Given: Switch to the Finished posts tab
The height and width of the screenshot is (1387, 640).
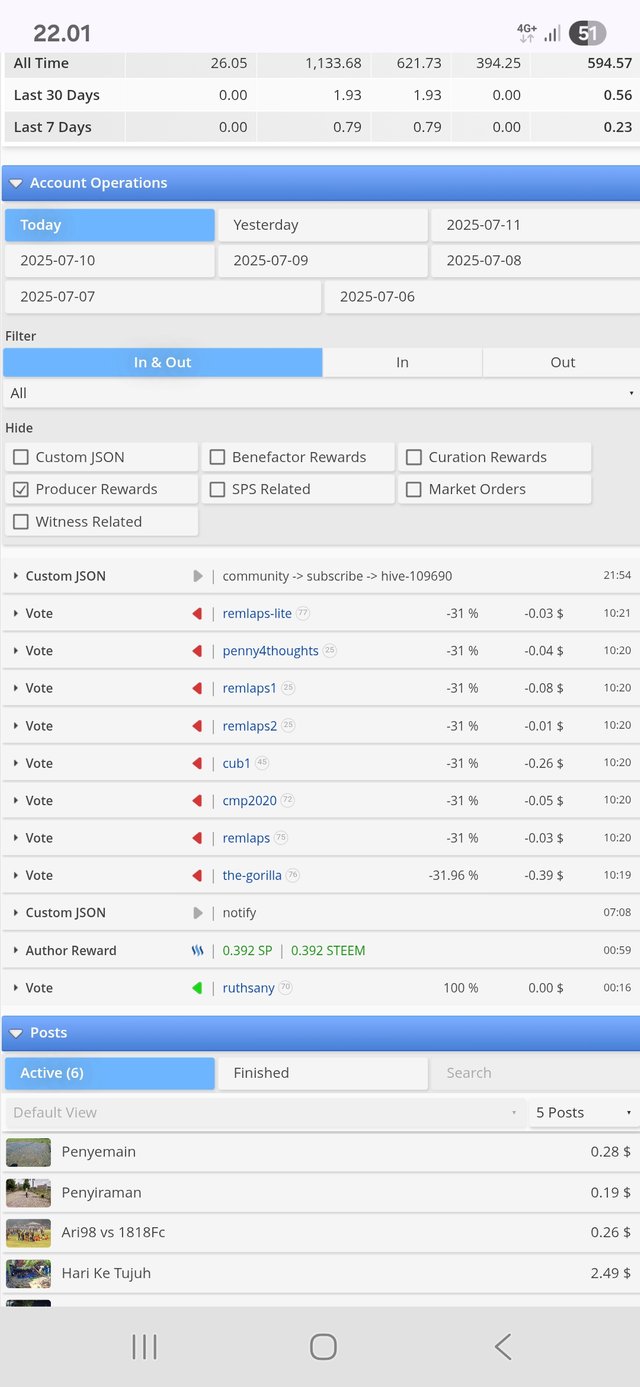Looking at the screenshot, I should 322,1073.
